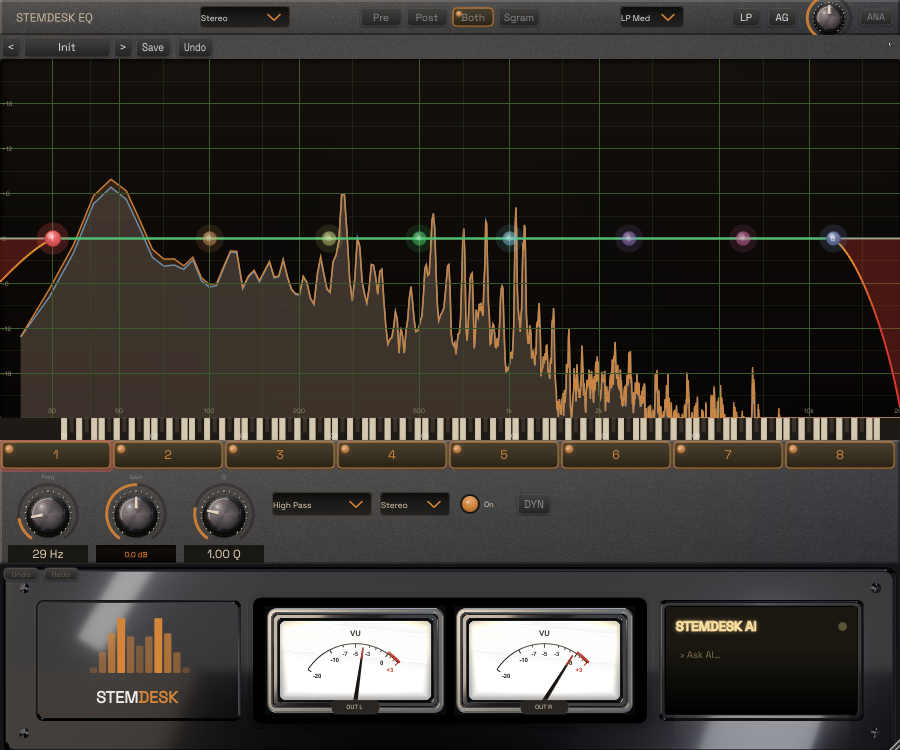Click the Stemdesk bar-chart logo
This screenshot has width=900, height=750.
139,645
